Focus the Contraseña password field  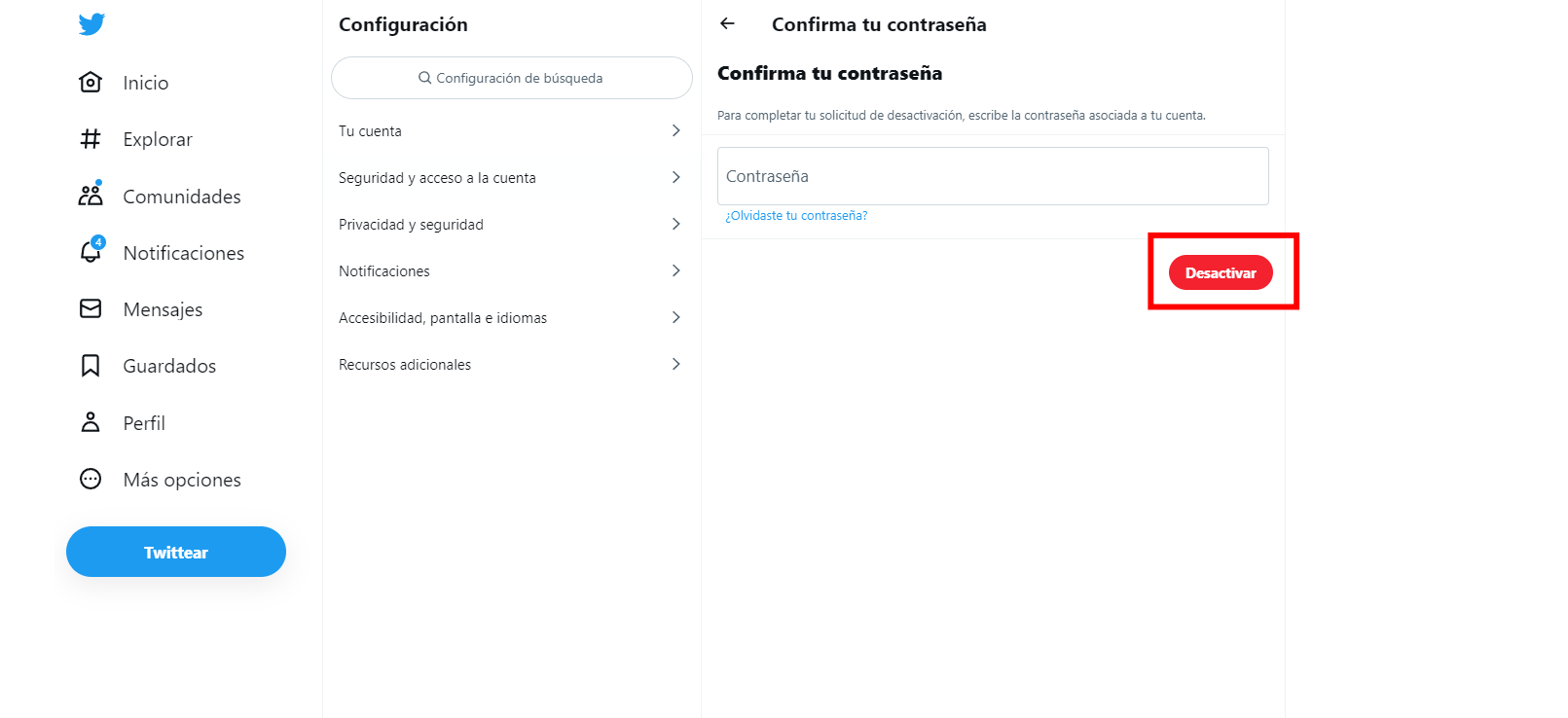point(993,176)
